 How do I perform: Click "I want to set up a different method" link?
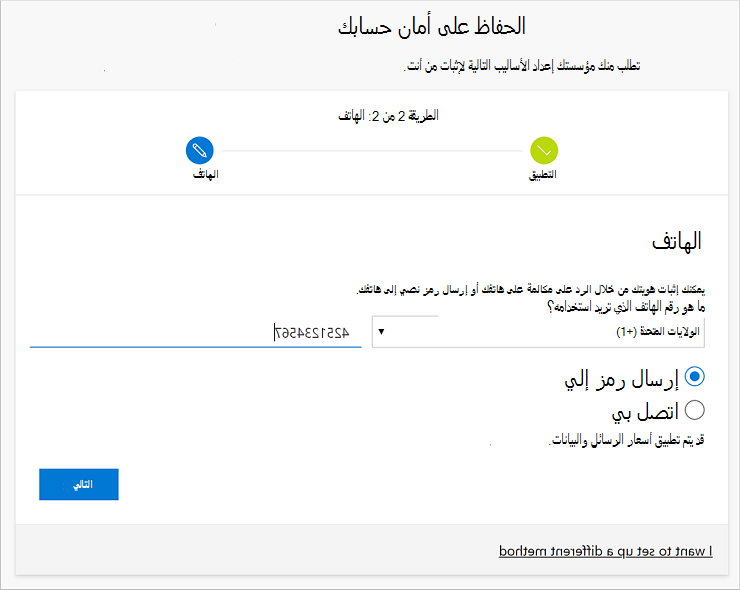(605, 551)
